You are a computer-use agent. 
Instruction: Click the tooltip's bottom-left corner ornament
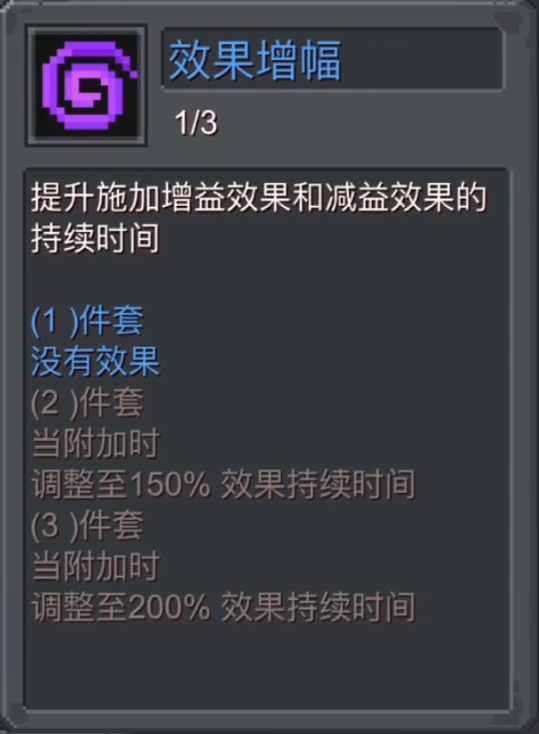tap(15, 714)
